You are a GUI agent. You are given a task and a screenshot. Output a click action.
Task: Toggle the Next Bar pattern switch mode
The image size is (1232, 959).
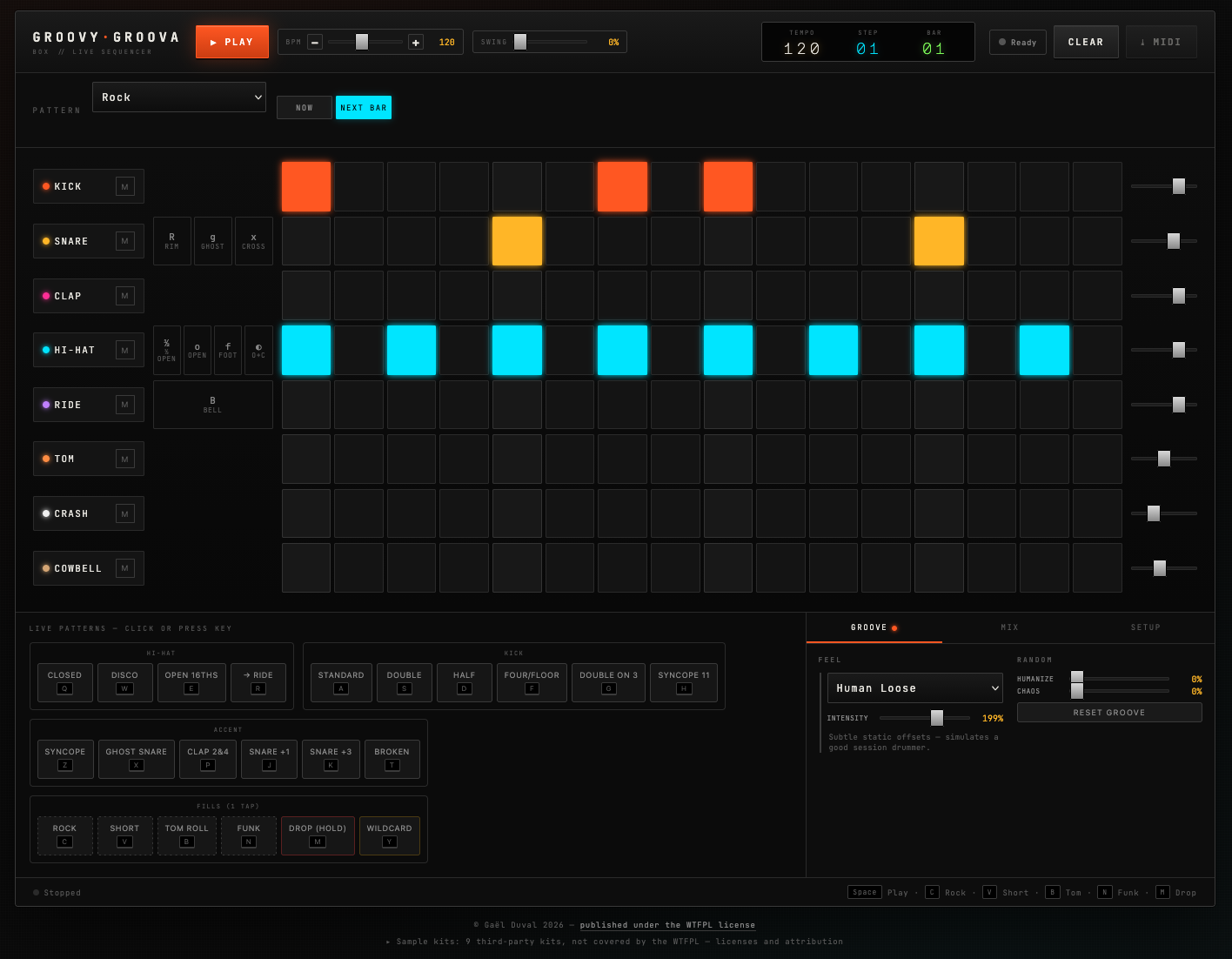coord(364,108)
